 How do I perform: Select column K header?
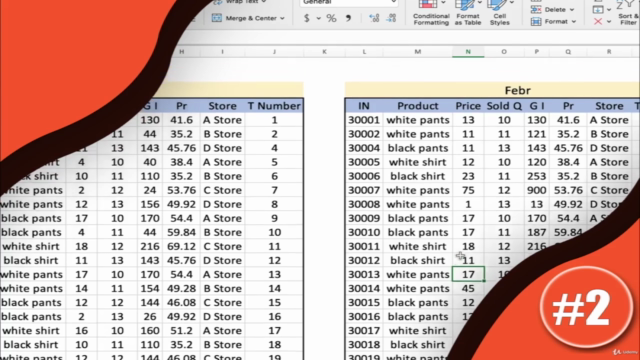(x=324, y=52)
